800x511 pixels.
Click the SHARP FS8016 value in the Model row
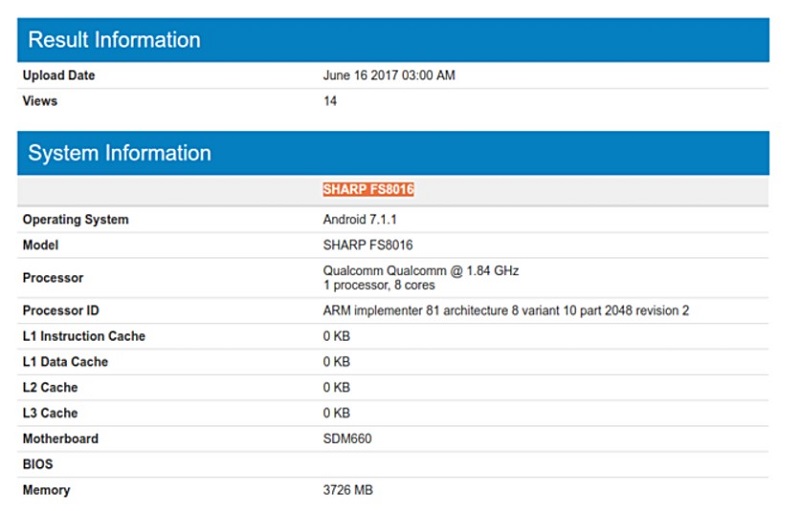click(368, 245)
